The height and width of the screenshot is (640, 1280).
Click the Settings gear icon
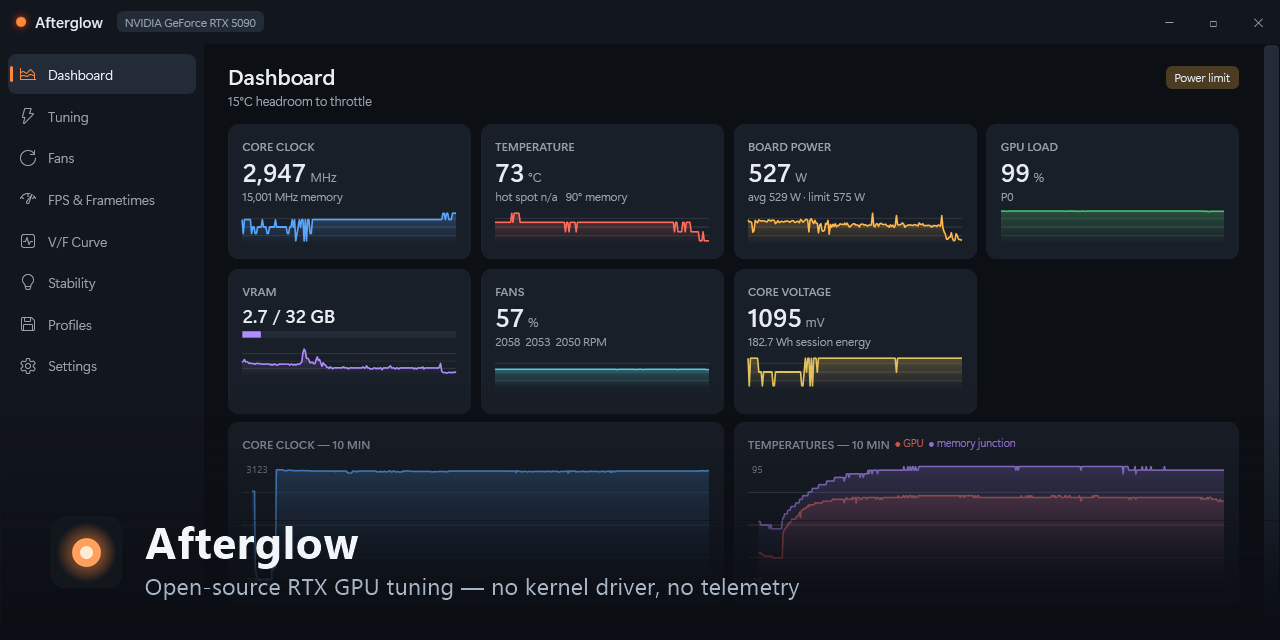pyautogui.click(x=28, y=366)
